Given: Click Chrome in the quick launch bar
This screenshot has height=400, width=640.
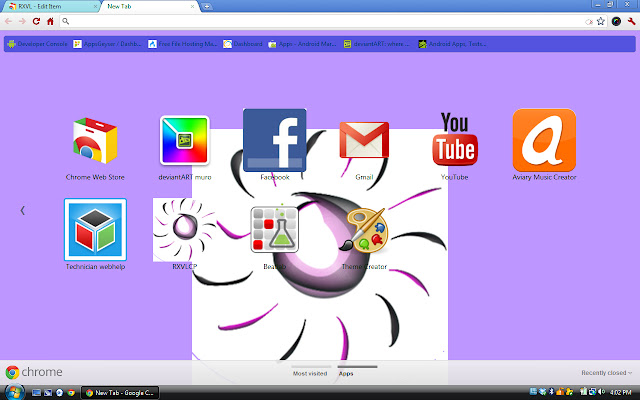Looking at the screenshot, I should (71, 393).
